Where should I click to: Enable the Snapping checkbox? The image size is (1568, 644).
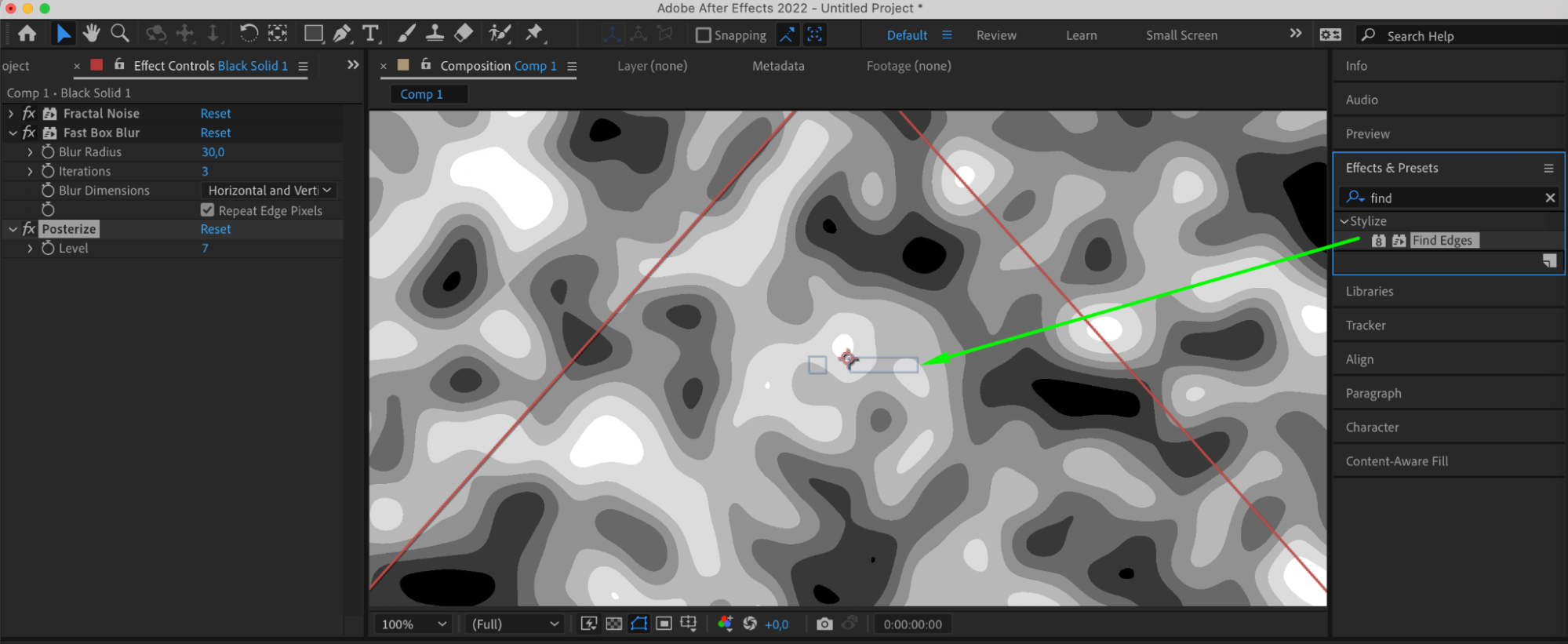coord(704,35)
